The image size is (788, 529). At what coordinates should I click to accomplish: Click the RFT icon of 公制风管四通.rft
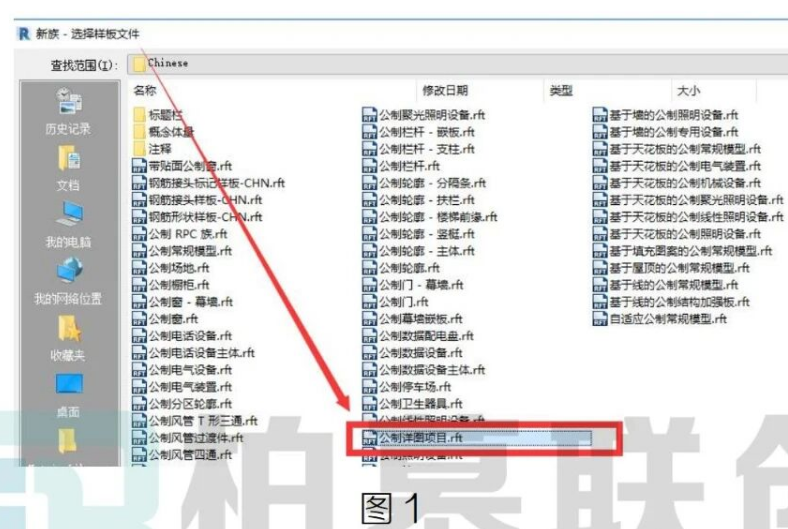tap(139, 455)
